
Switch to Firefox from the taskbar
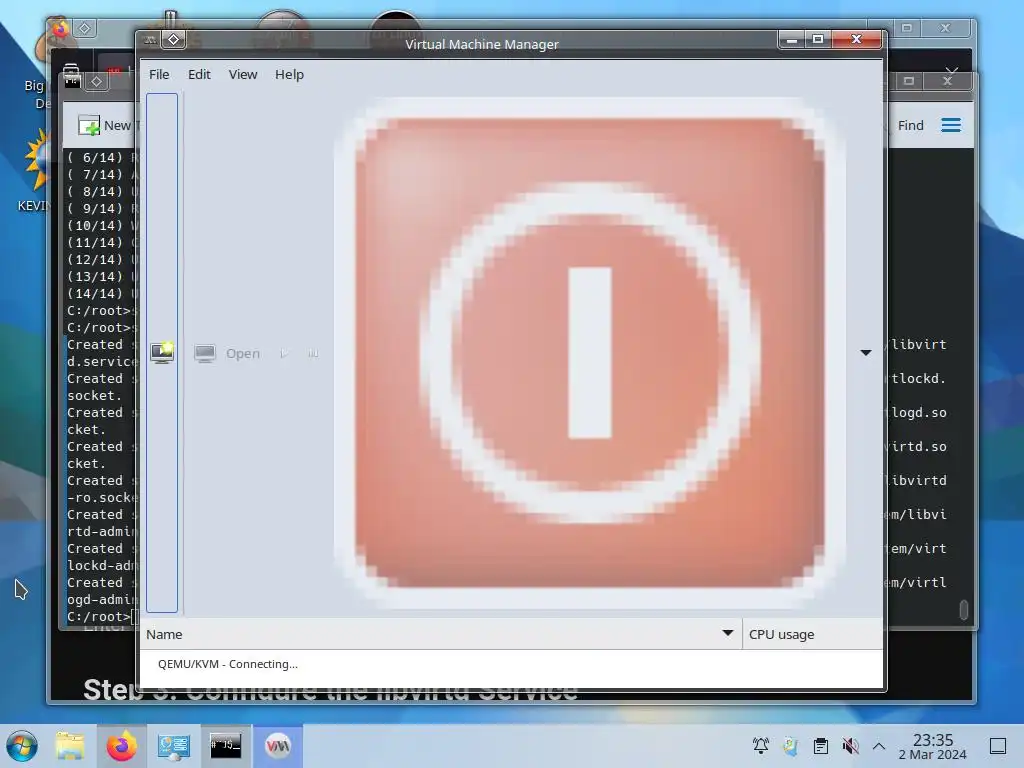121,746
